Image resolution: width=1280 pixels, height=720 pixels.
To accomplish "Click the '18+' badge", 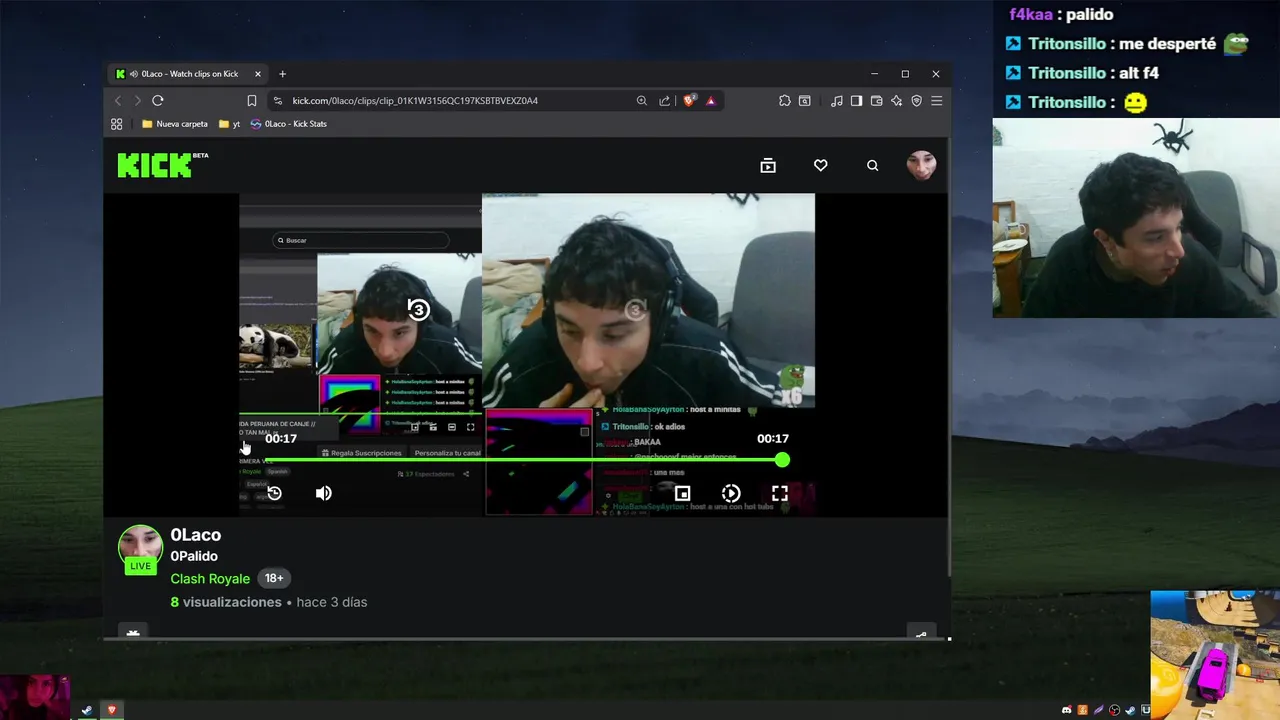I will click(274, 578).
